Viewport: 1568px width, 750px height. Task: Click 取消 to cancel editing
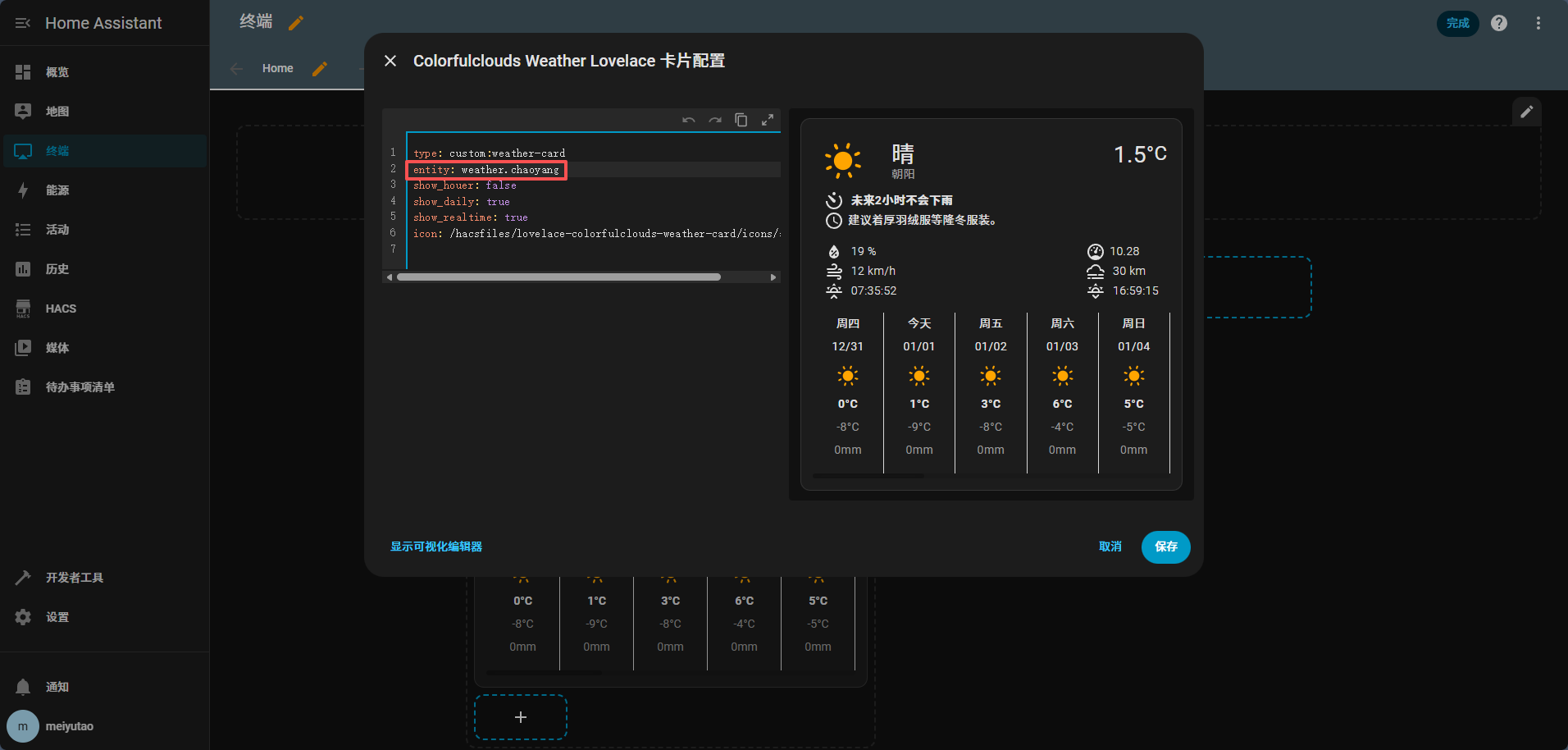[1110, 546]
